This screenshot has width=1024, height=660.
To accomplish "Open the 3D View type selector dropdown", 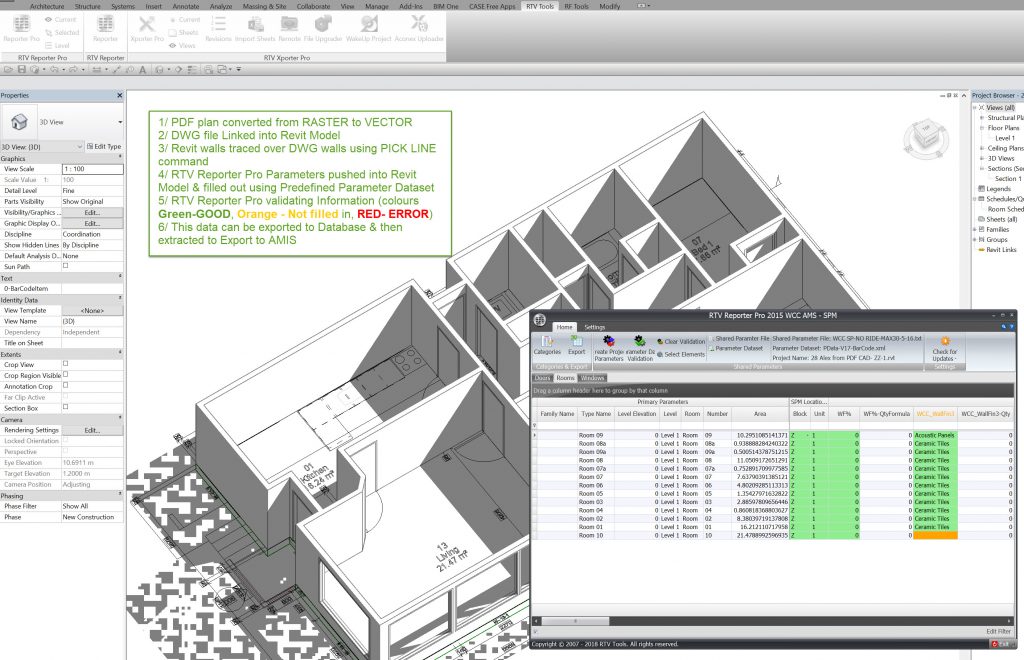I will point(120,121).
